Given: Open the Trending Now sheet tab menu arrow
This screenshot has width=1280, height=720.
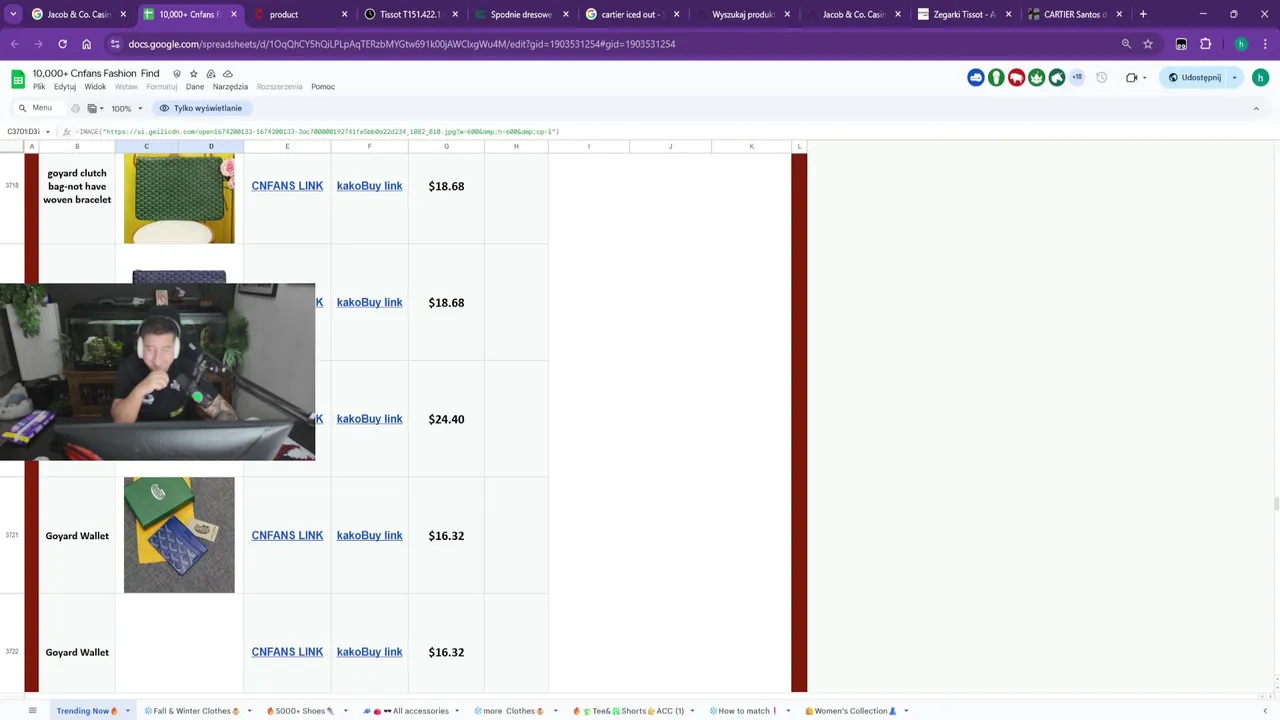Looking at the screenshot, I should [127, 711].
